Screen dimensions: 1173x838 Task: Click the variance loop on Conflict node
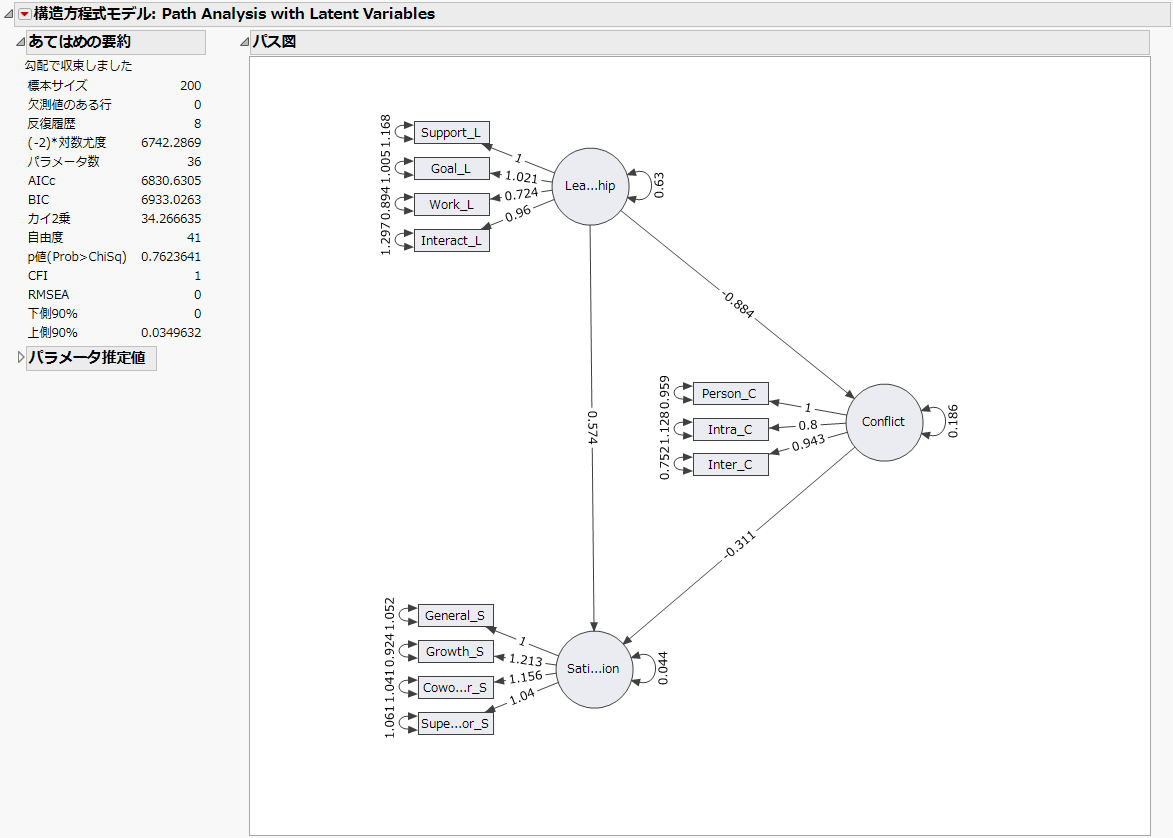point(934,421)
